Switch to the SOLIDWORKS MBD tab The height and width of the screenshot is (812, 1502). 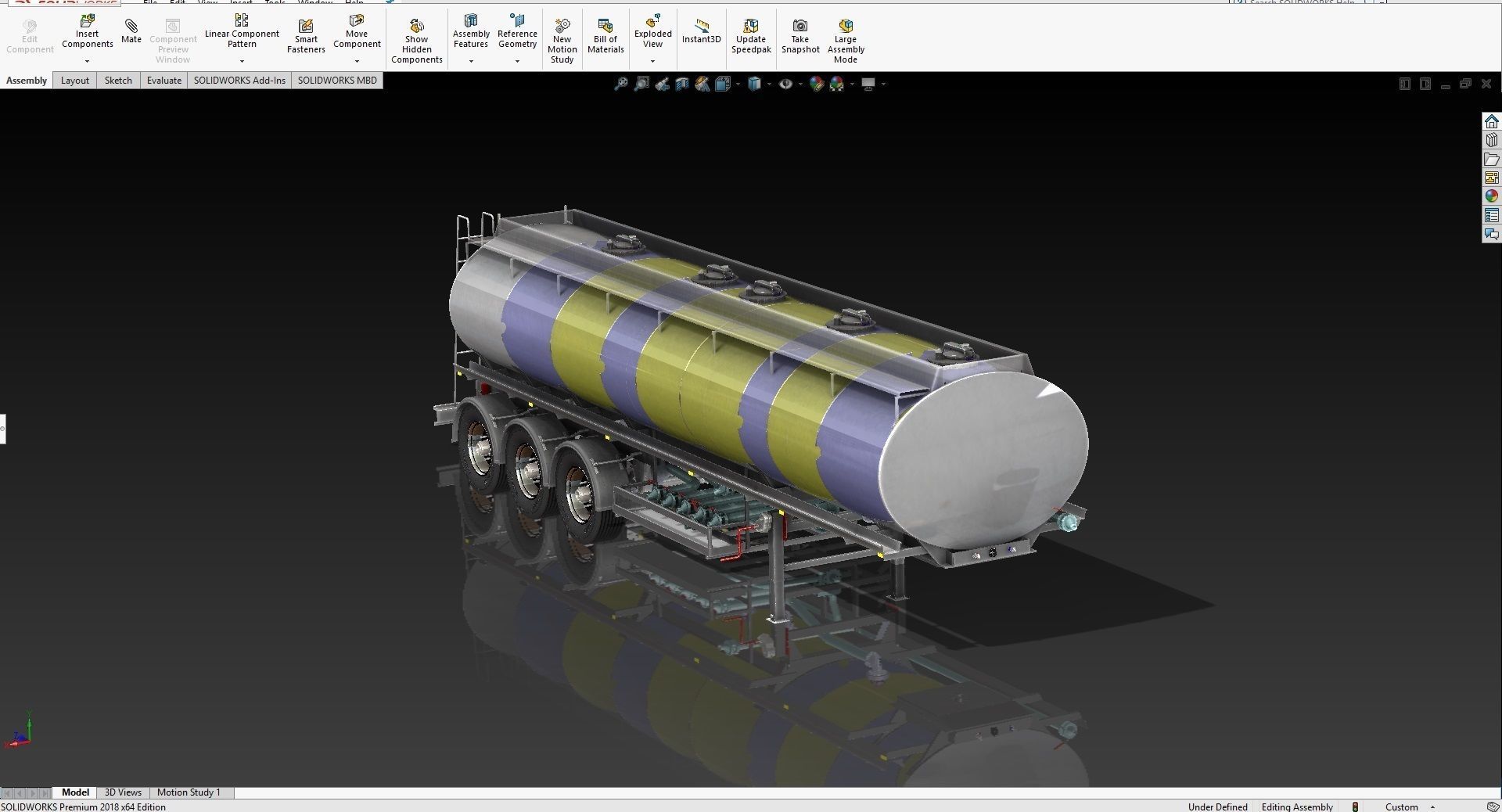pos(336,80)
